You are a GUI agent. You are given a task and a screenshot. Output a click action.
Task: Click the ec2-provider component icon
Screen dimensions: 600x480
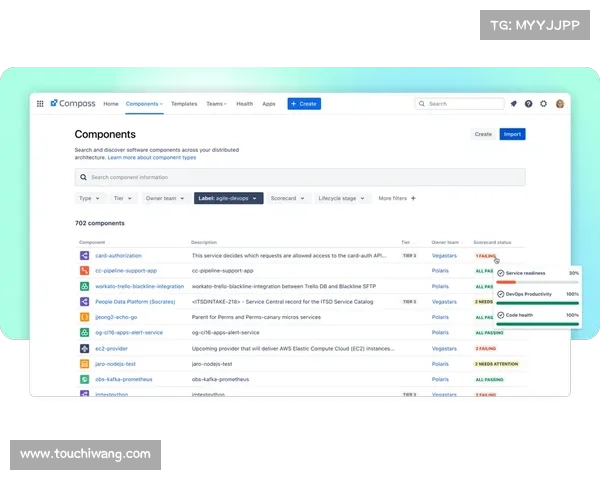[85, 348]
